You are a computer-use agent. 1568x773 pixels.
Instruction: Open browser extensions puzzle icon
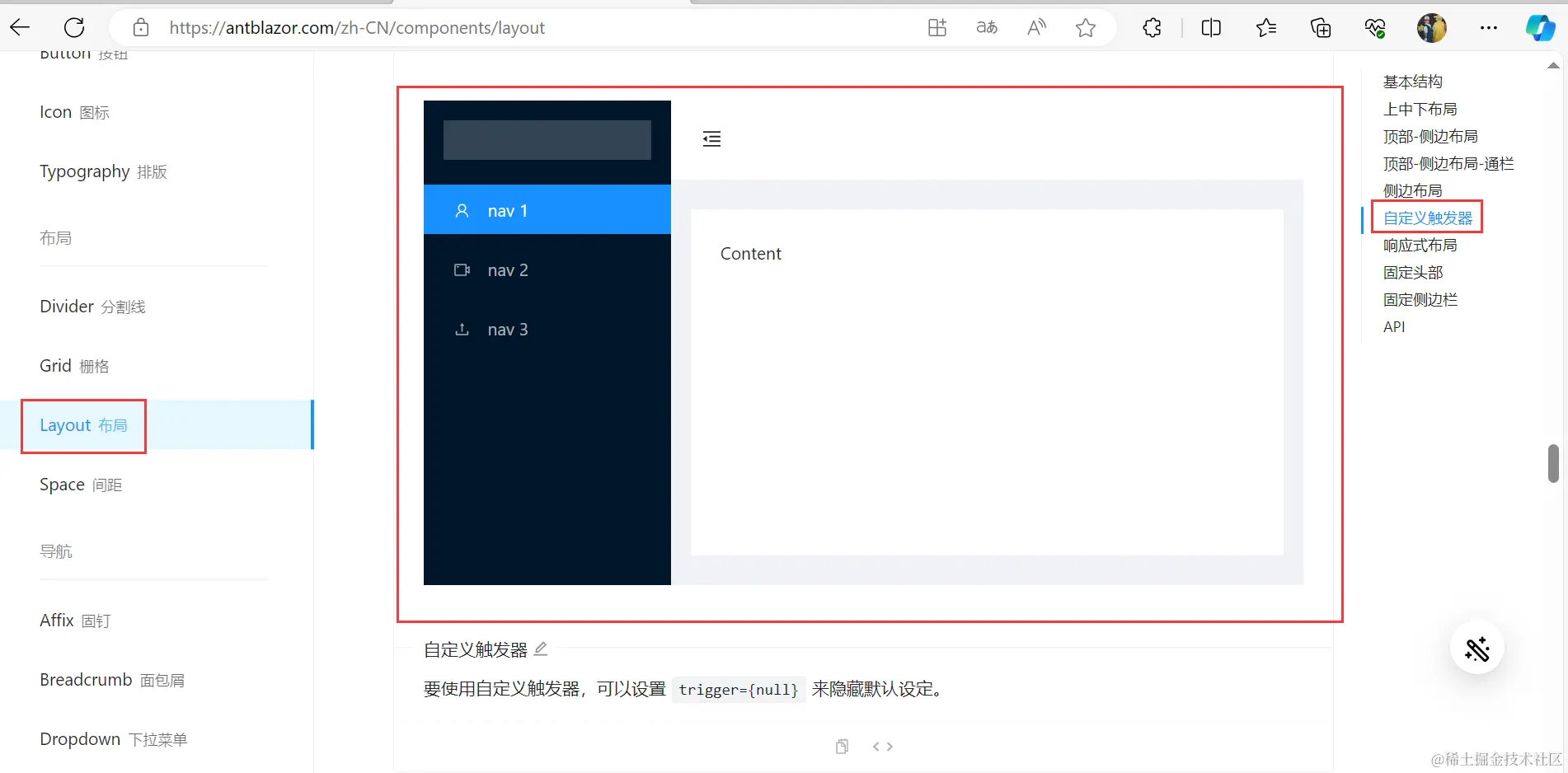pos(1153,27)
